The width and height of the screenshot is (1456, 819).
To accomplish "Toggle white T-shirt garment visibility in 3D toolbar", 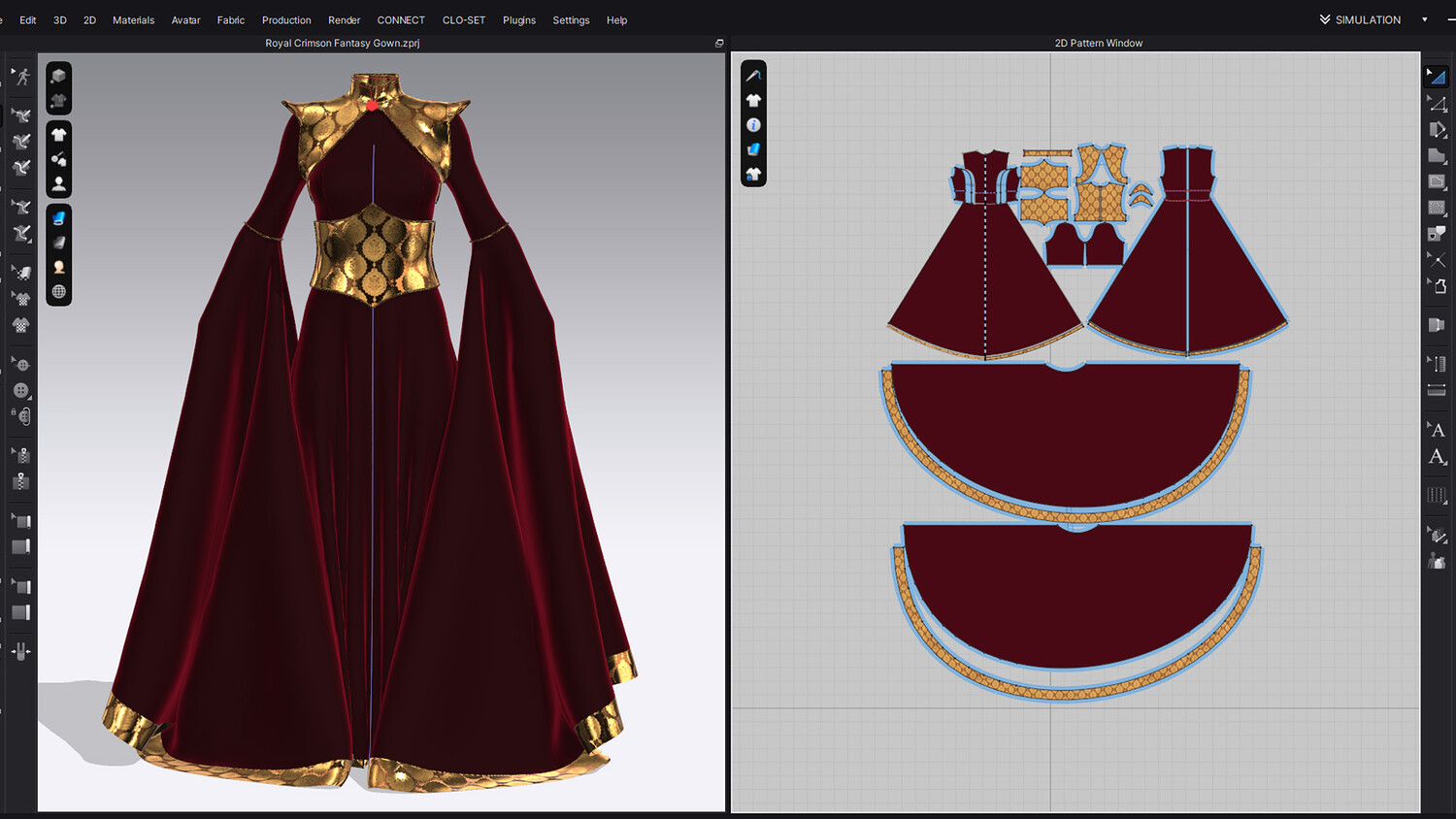I will [59, 135].
